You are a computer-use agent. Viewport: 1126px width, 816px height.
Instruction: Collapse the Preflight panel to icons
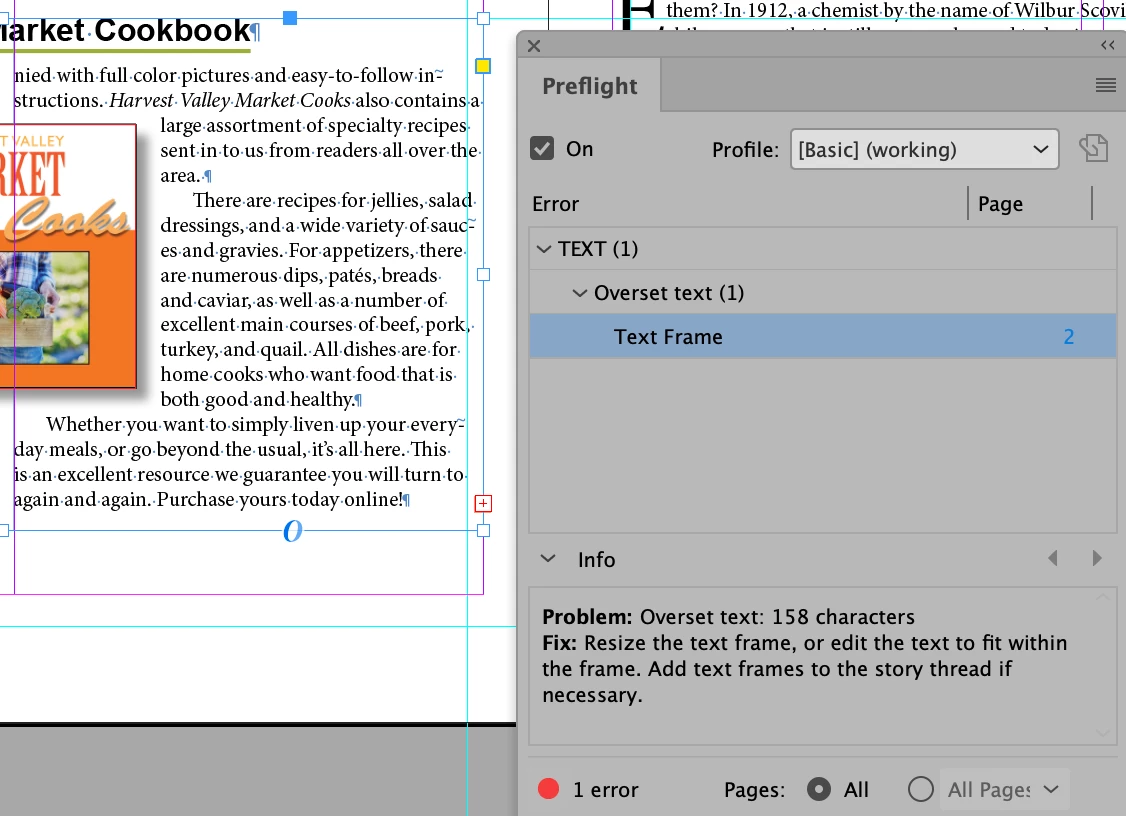[x=1107, y=45]
